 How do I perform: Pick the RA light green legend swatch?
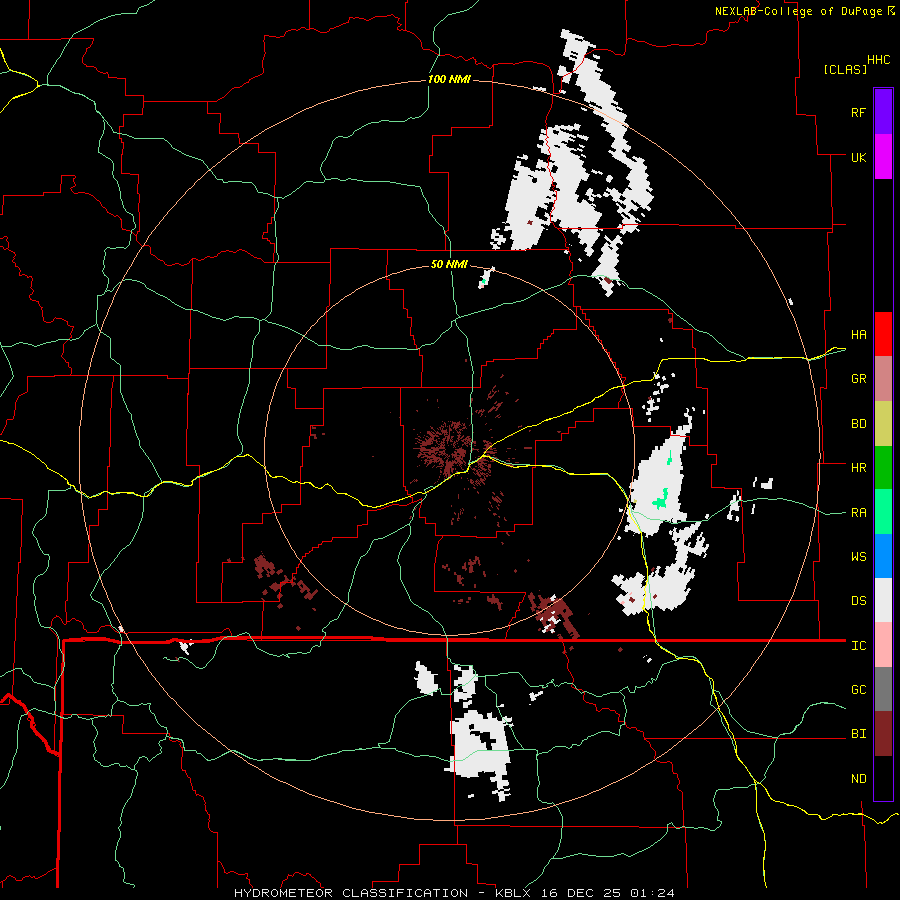883,512
